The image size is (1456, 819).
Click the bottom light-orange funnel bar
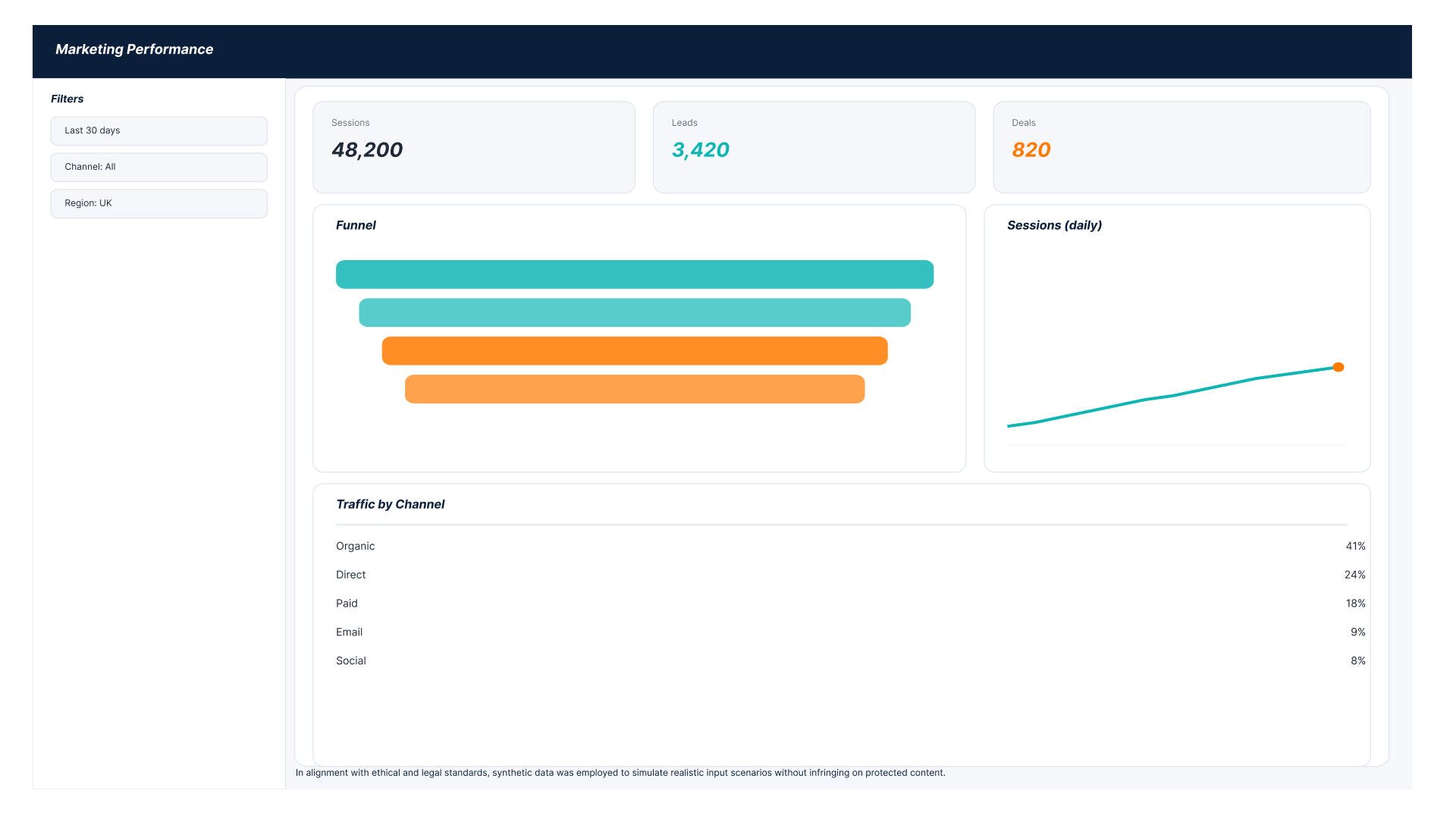coord(634,389)
